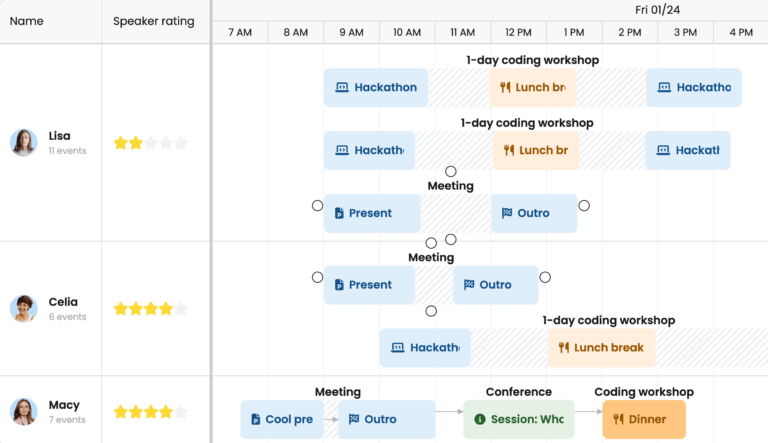Open Lisa's top Lunch break event

pyautogui.click(x=533, y=88)
